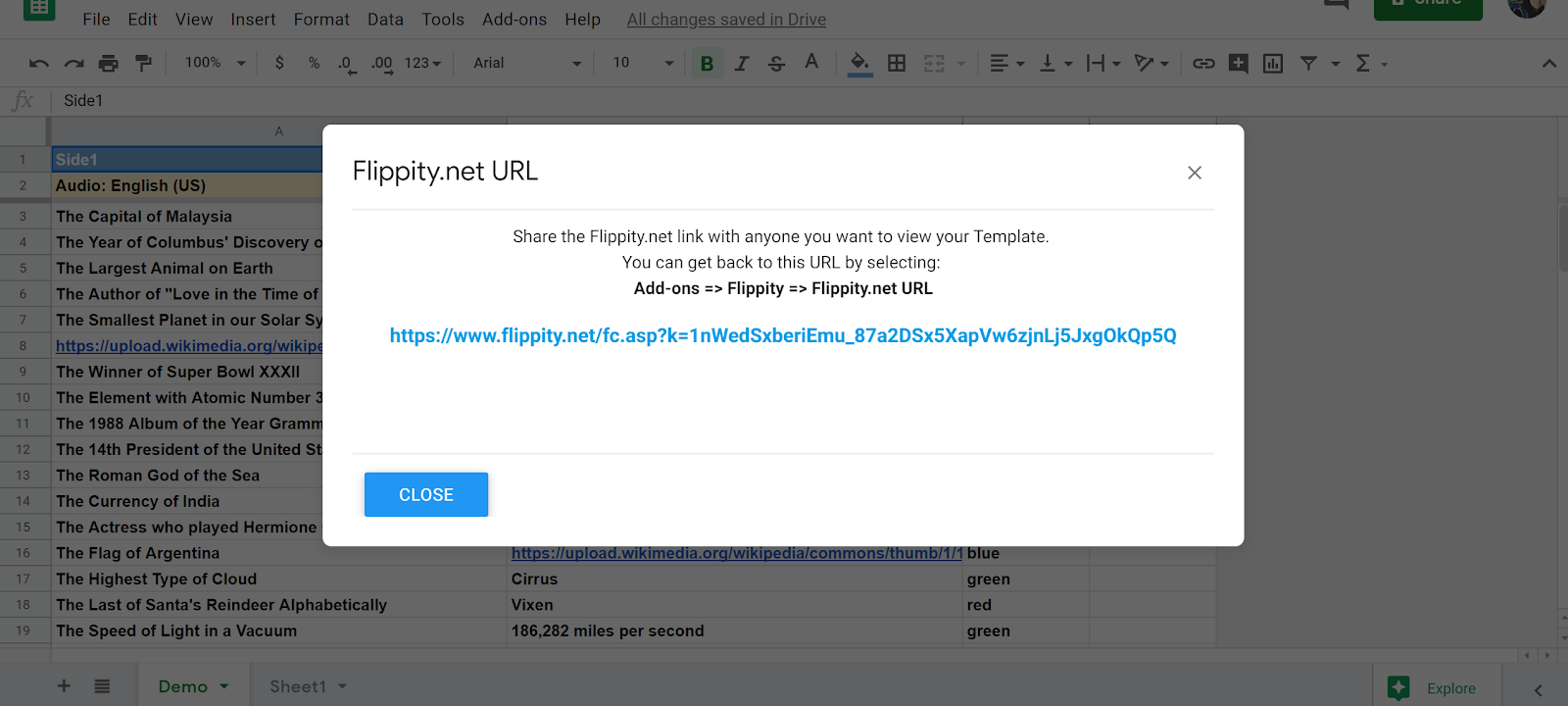Open the horizontal align dropdown
Image resolution: width=1568 pixels, height=706 pixels.
(x=1007, y=64)
